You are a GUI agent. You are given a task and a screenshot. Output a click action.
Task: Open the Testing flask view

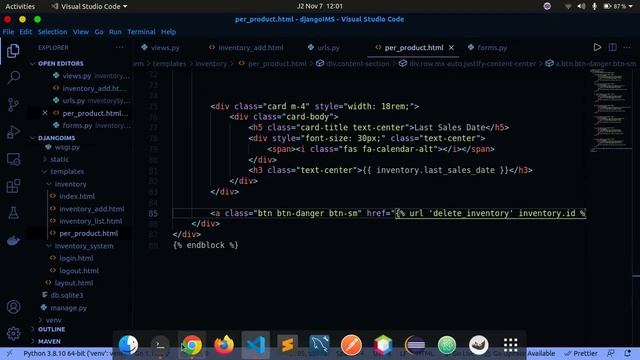[x=13, y=213]
